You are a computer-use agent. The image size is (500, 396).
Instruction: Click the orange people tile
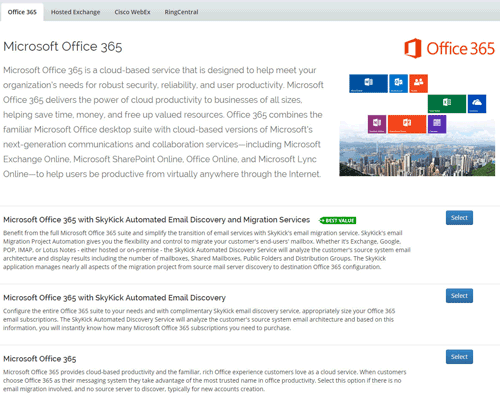coord(418,83)
